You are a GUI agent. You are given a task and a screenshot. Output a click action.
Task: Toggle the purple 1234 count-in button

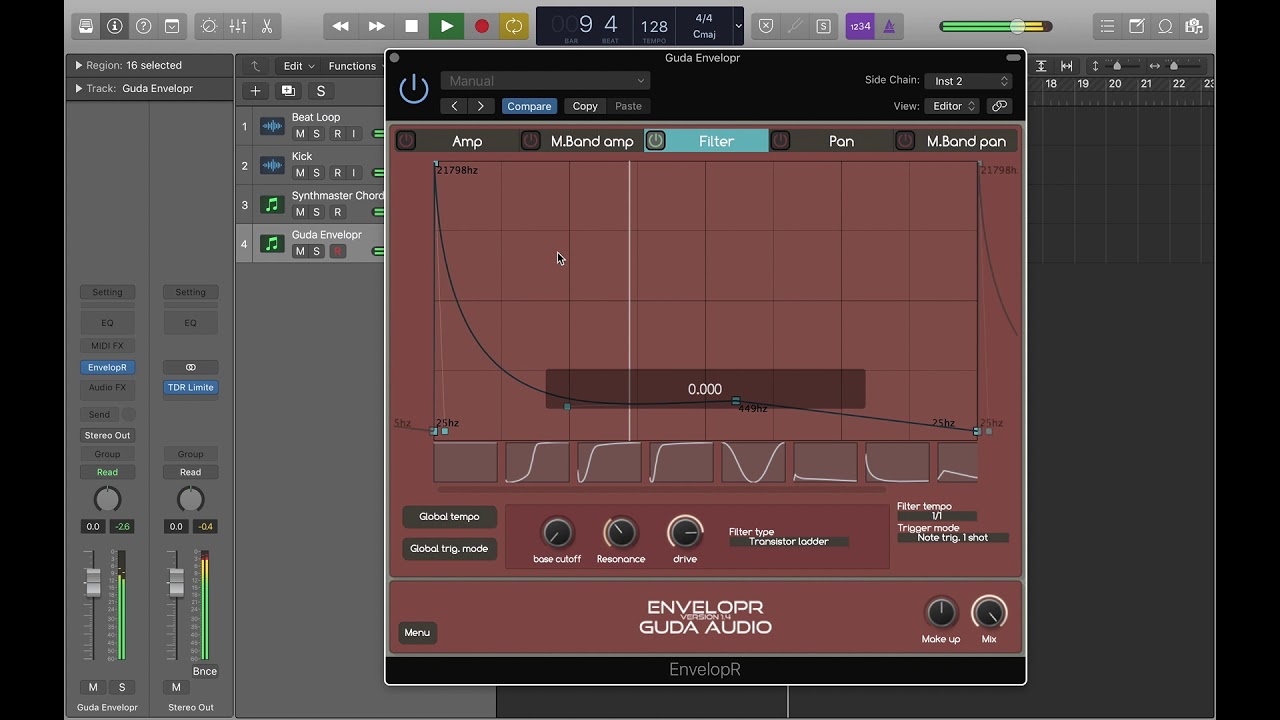860,26
